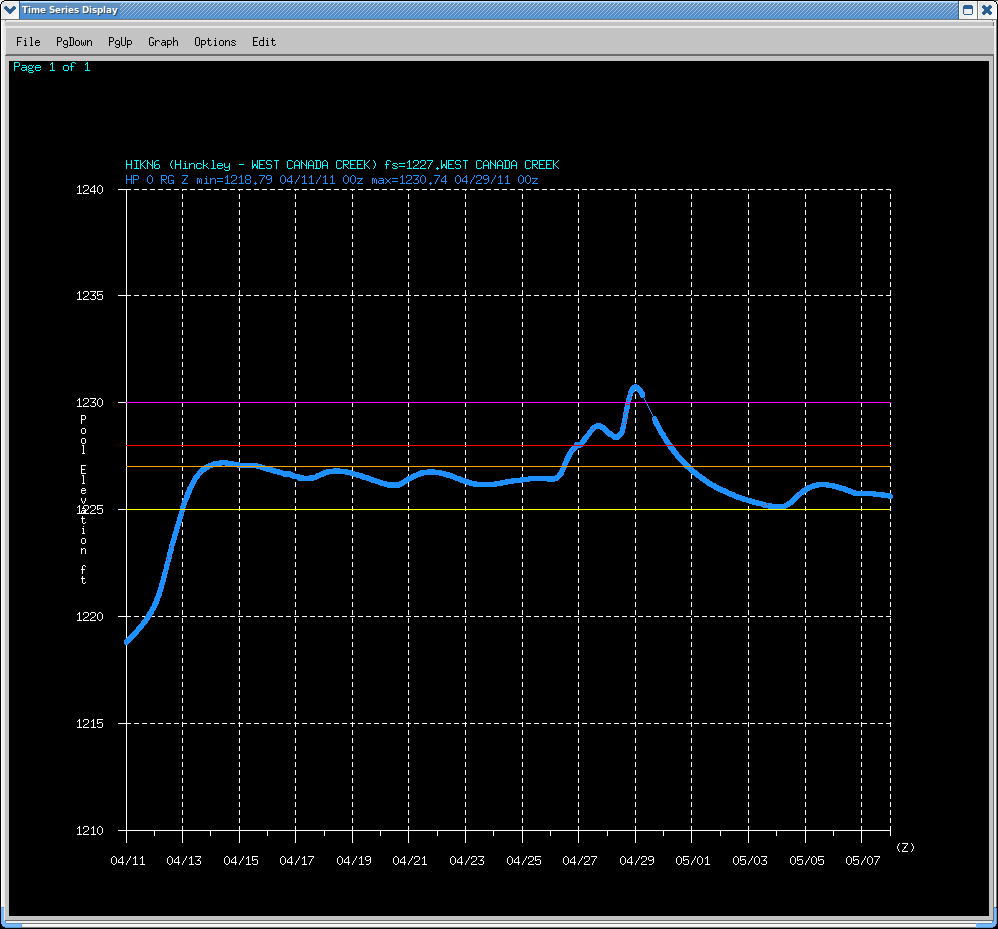
Task: Click the 05/05 x-axis date label
Action: (806, 861)
